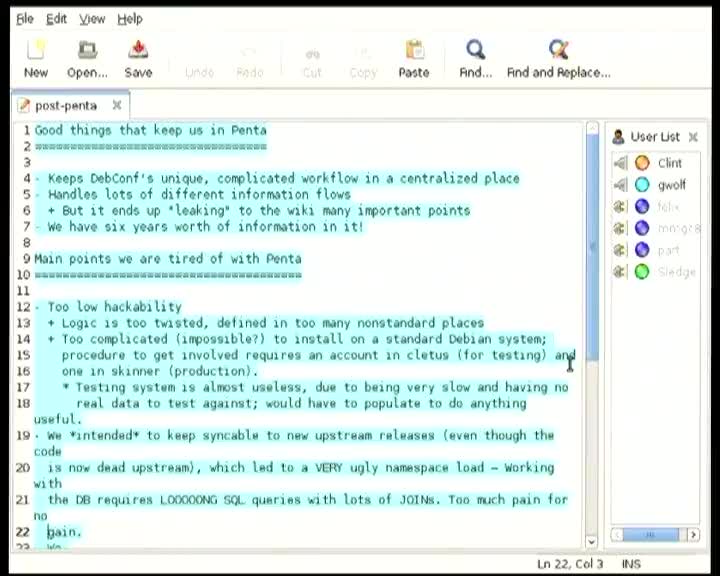This screenshot has width=720, height=576.
Task: Open the Edit menu
Action: (56, 19)
